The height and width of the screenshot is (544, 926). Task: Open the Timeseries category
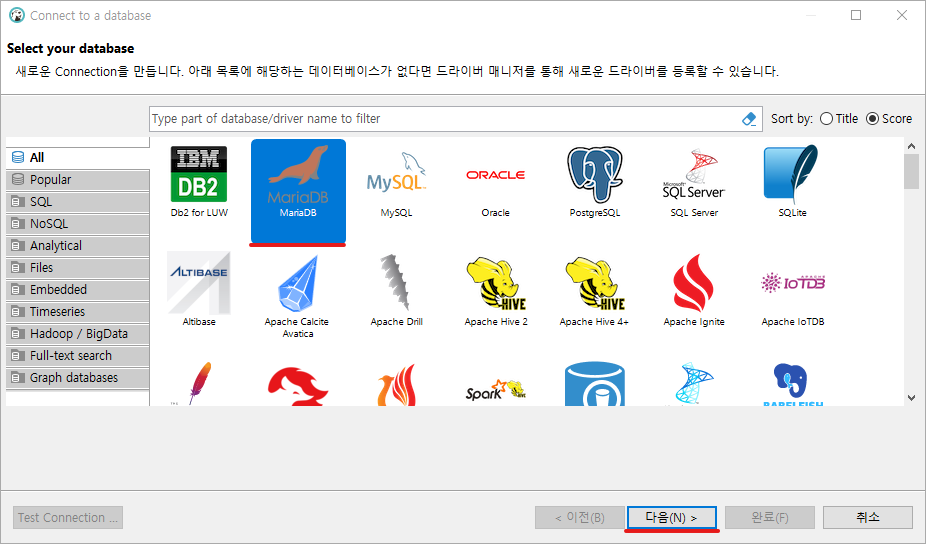pos(77,312)
